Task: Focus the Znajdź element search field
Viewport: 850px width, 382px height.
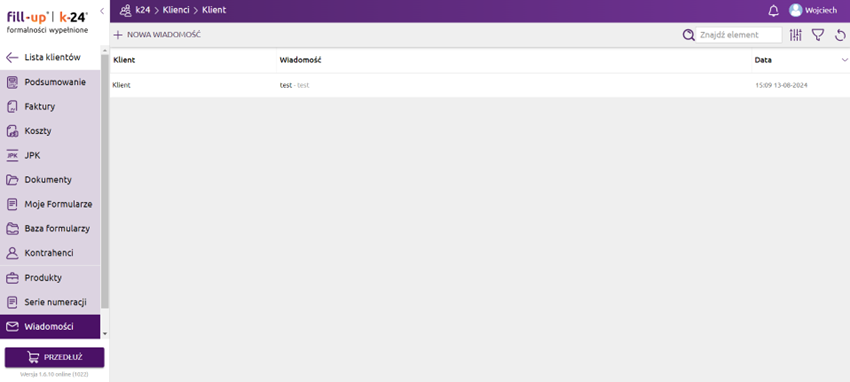Action: (x=739, y=35)
